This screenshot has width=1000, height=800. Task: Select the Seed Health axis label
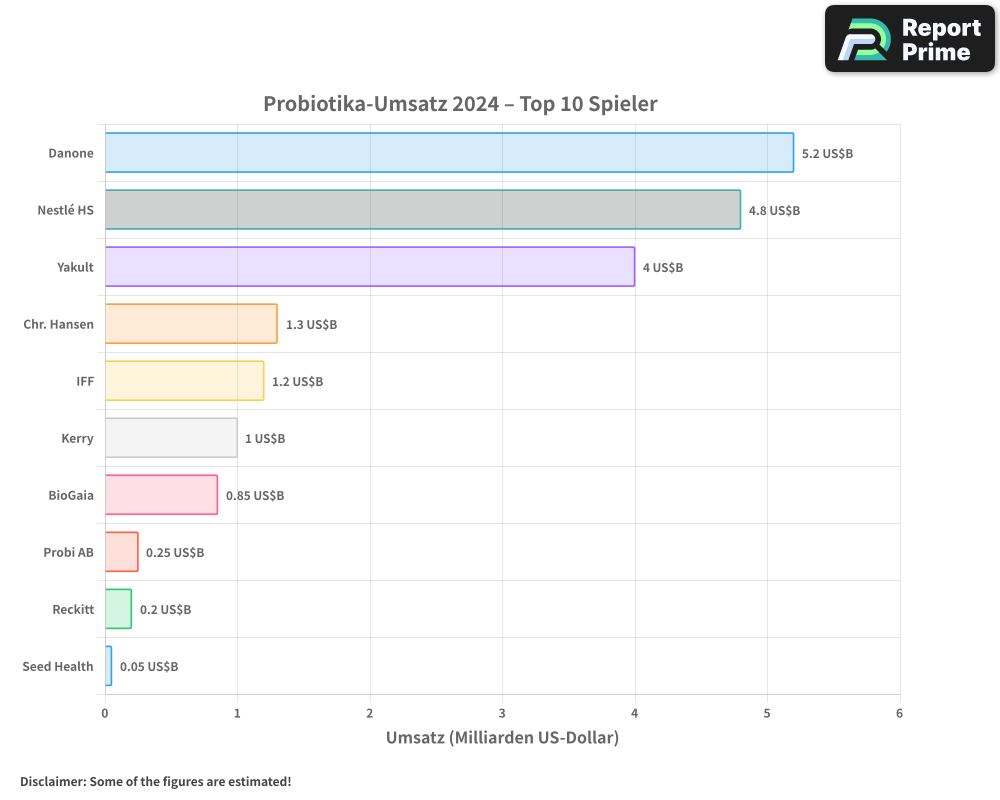(58, 666)
